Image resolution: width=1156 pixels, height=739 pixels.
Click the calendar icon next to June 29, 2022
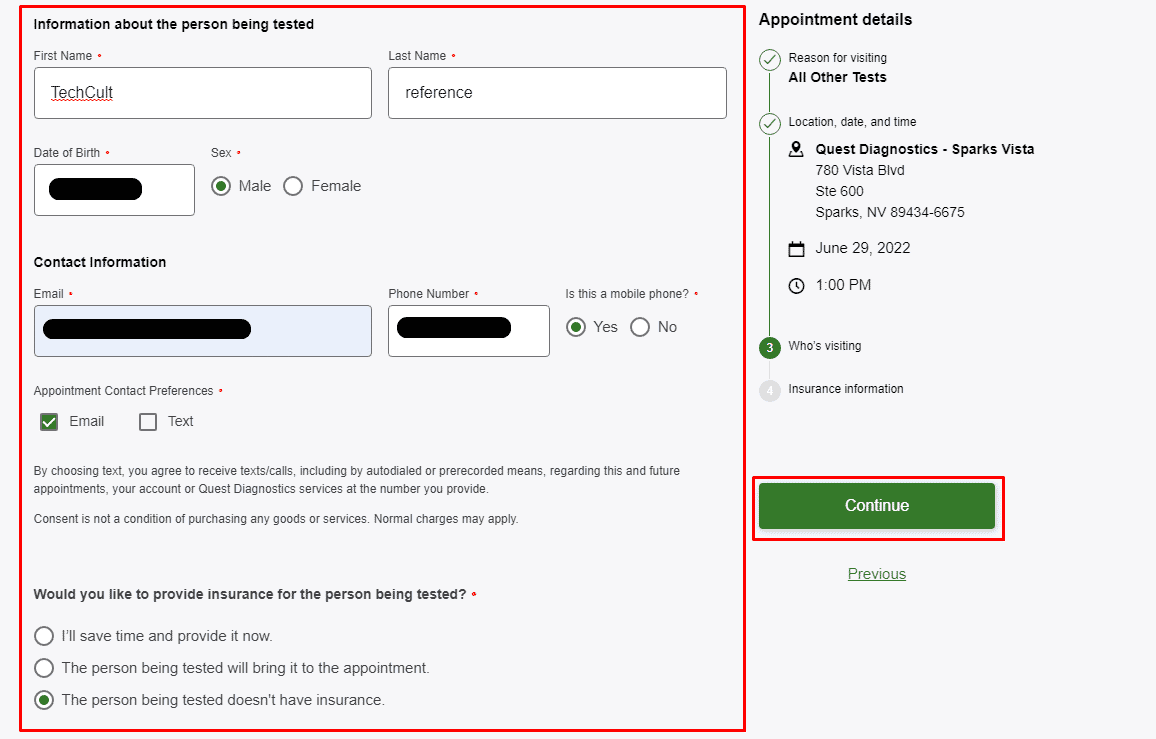pyautogui.click(x=796, y=249)
